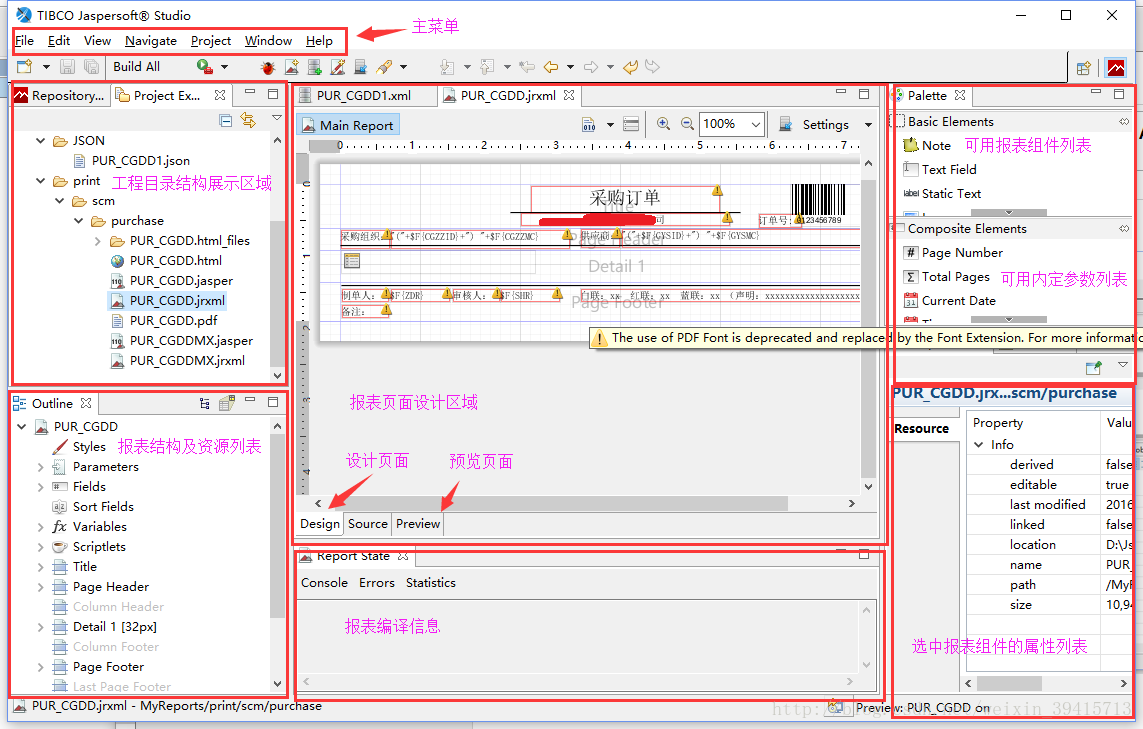Viewport: 1143px width, 729px height.
Task: Collapse the purchase folder
Action: (x=79, y=221)
